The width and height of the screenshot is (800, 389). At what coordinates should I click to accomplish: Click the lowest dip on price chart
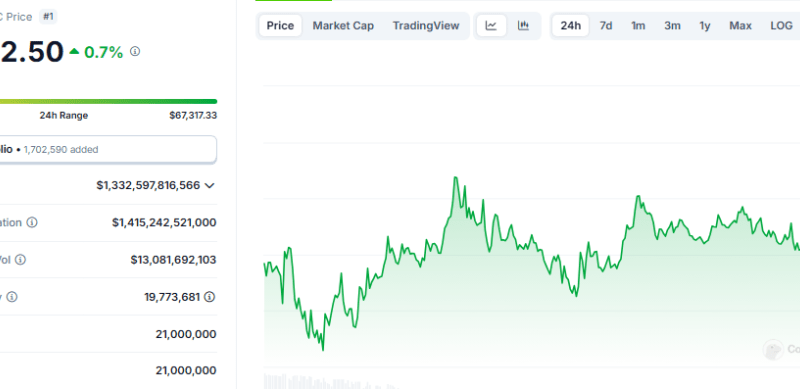pos(323,350)
